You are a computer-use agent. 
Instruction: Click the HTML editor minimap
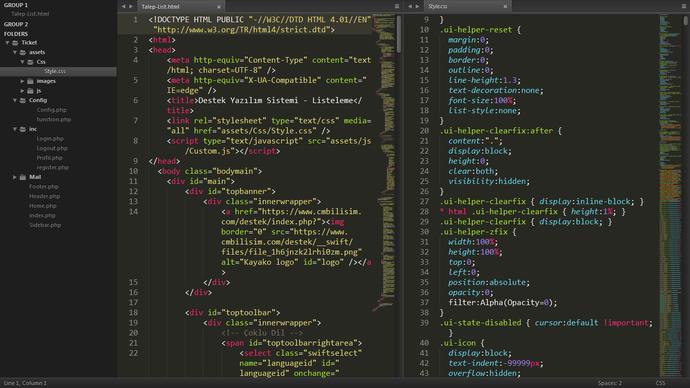[384, 163]
